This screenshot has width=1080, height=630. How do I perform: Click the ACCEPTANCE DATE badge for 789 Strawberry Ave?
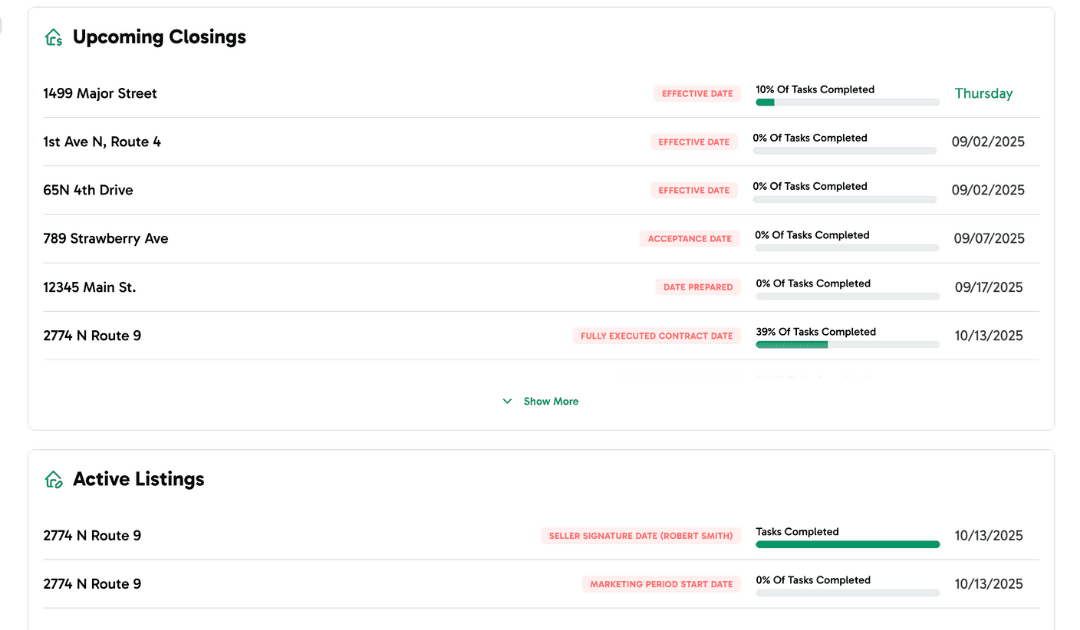pyautogui.click(x=690, y=238)
